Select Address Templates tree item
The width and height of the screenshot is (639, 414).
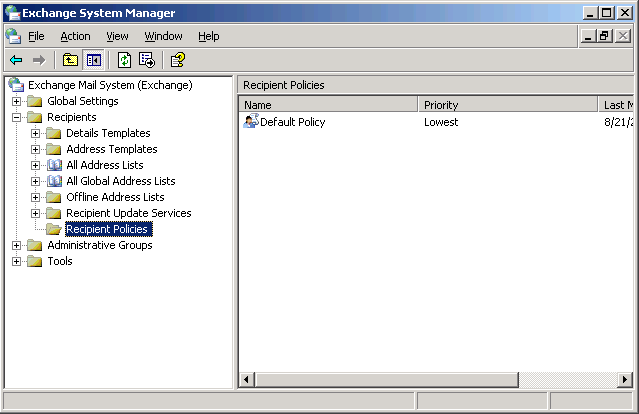[112, 149]
